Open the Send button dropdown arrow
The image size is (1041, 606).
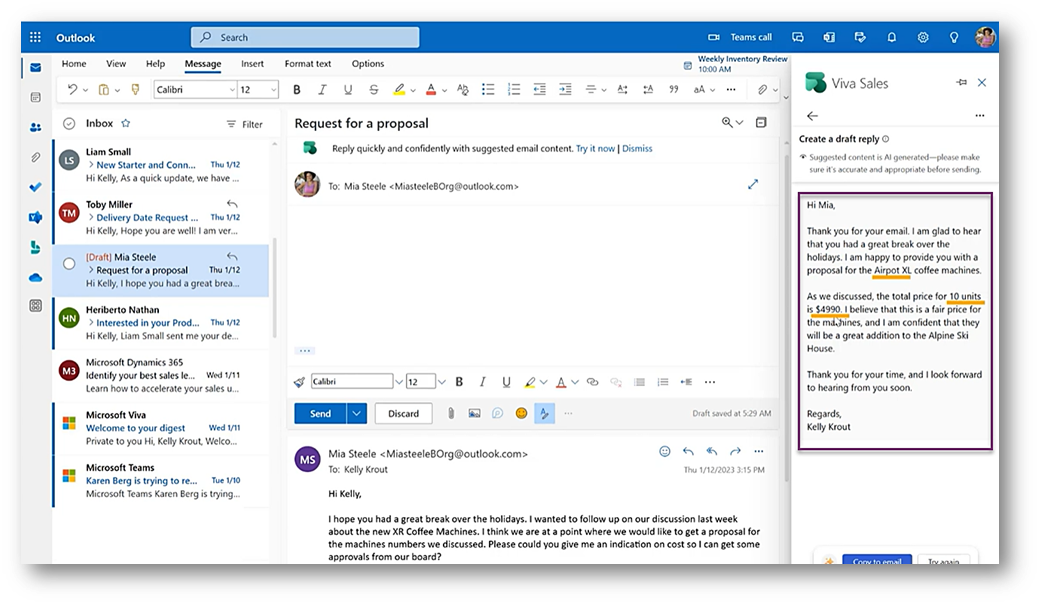[x=355, y=412]
